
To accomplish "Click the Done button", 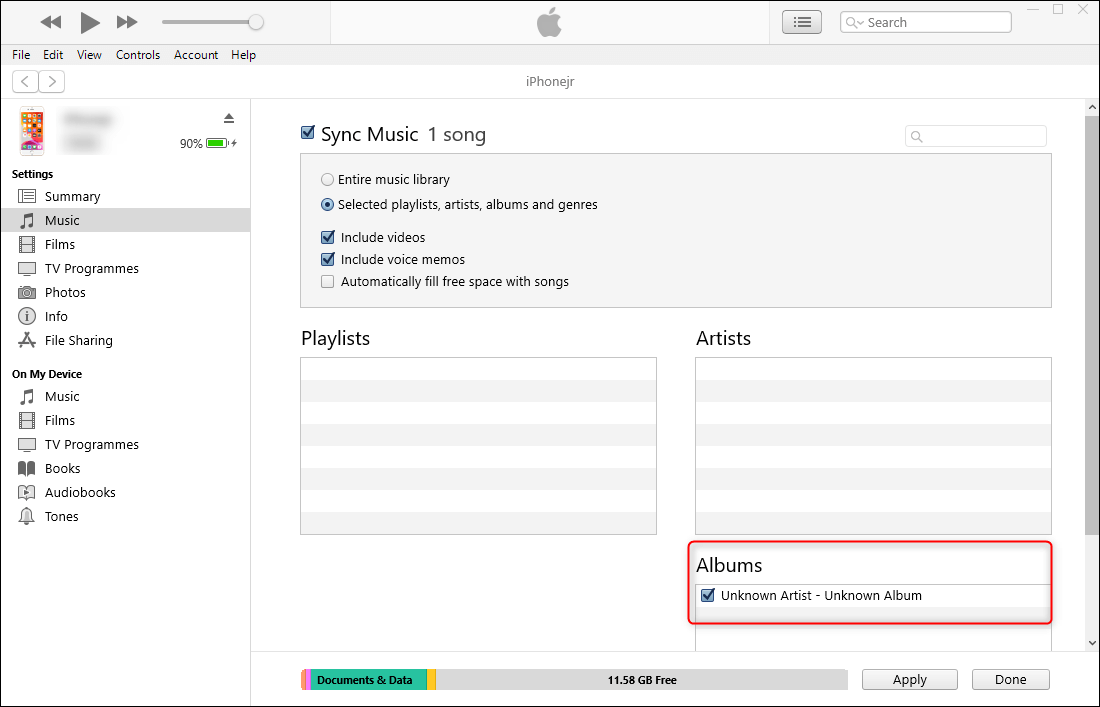I will (1010, 680).
